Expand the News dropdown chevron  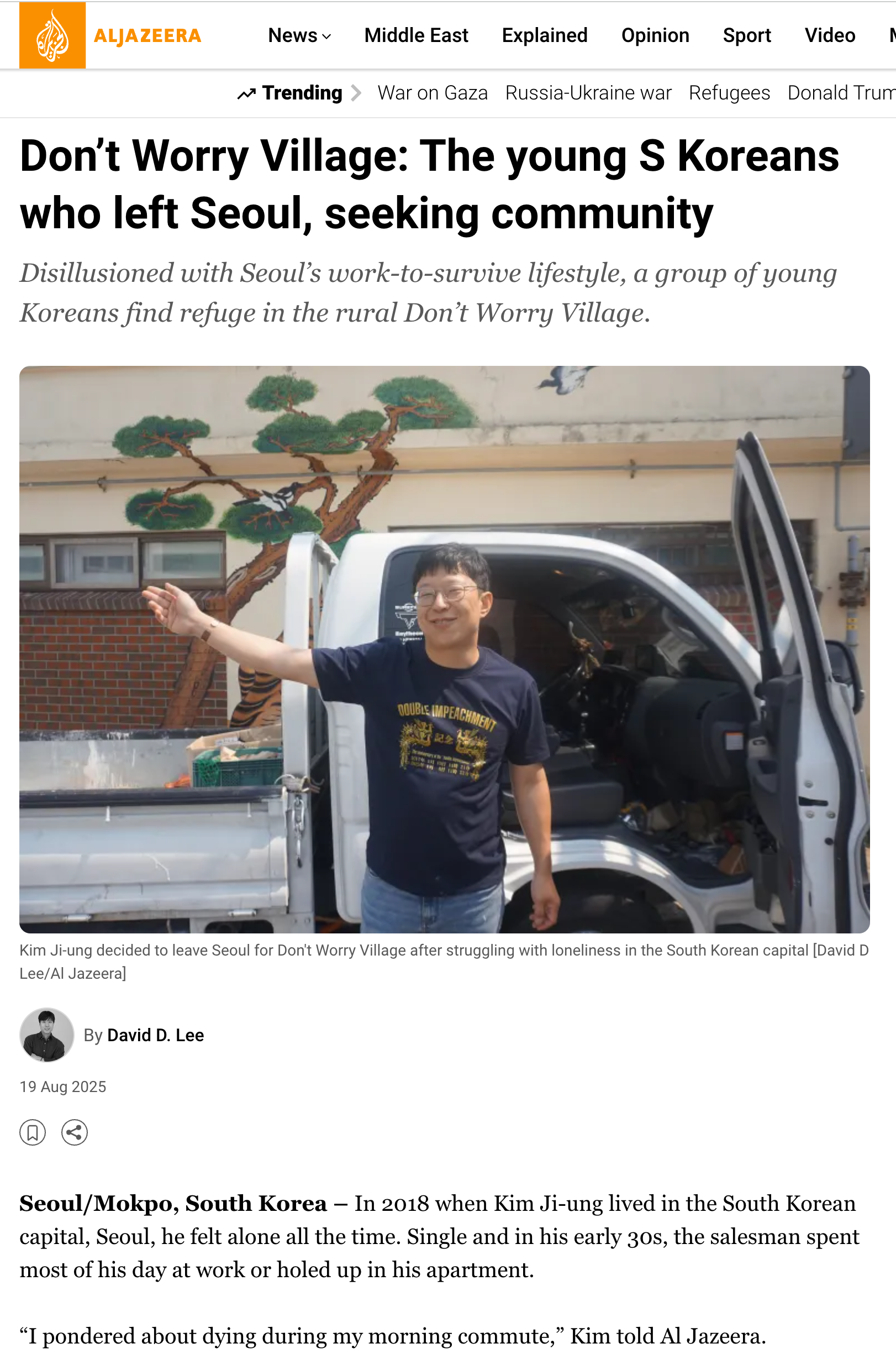[327, 36]
